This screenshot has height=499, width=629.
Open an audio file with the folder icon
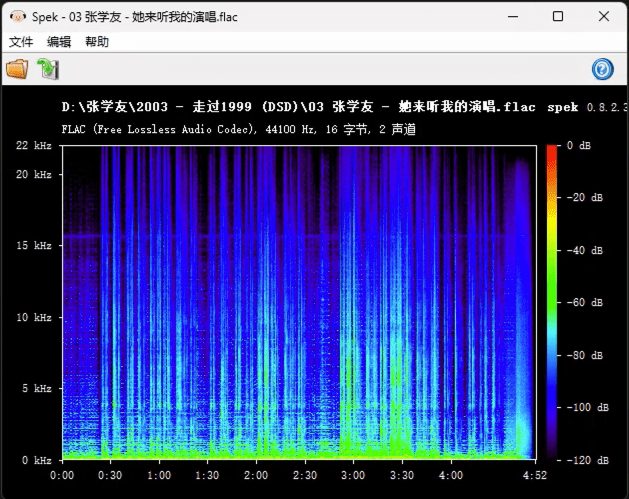(x=17, y=69)
